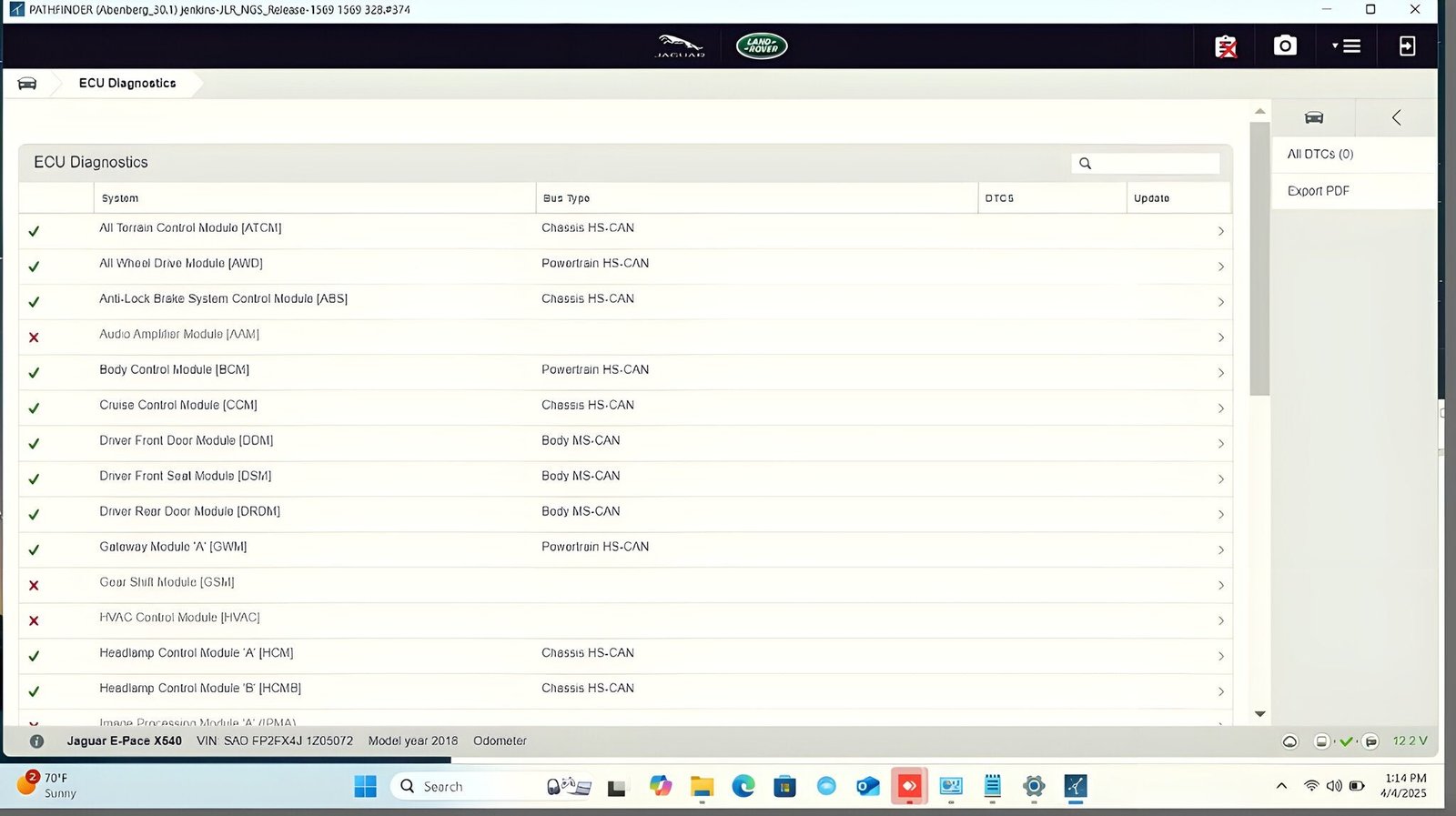Expand the Audio Amplifier Module row chevron

[x=1220, y=337]
